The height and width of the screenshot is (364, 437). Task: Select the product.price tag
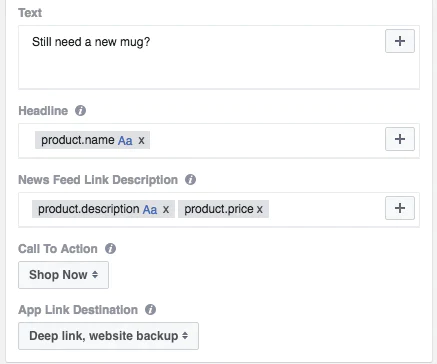pyautogui.click(x=219, y=209)
